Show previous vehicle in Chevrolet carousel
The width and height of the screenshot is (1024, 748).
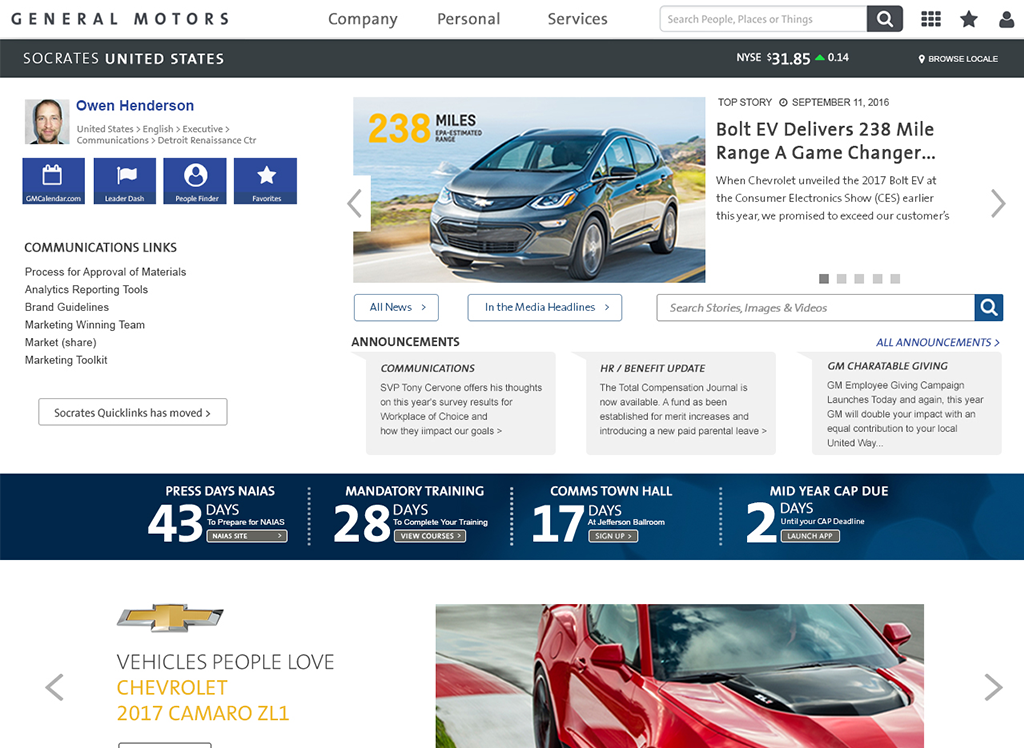(x=54, y=687)
